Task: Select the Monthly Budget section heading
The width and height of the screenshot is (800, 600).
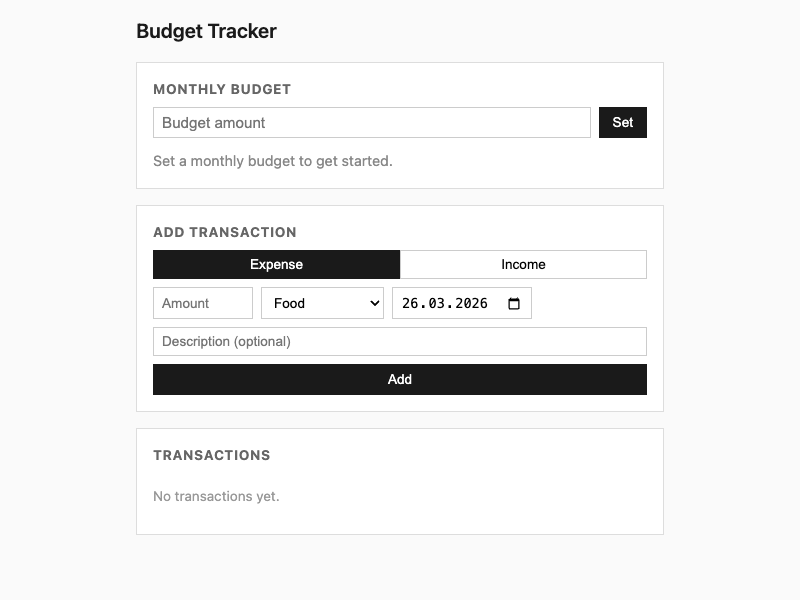Action: click(x=222, y=89)
